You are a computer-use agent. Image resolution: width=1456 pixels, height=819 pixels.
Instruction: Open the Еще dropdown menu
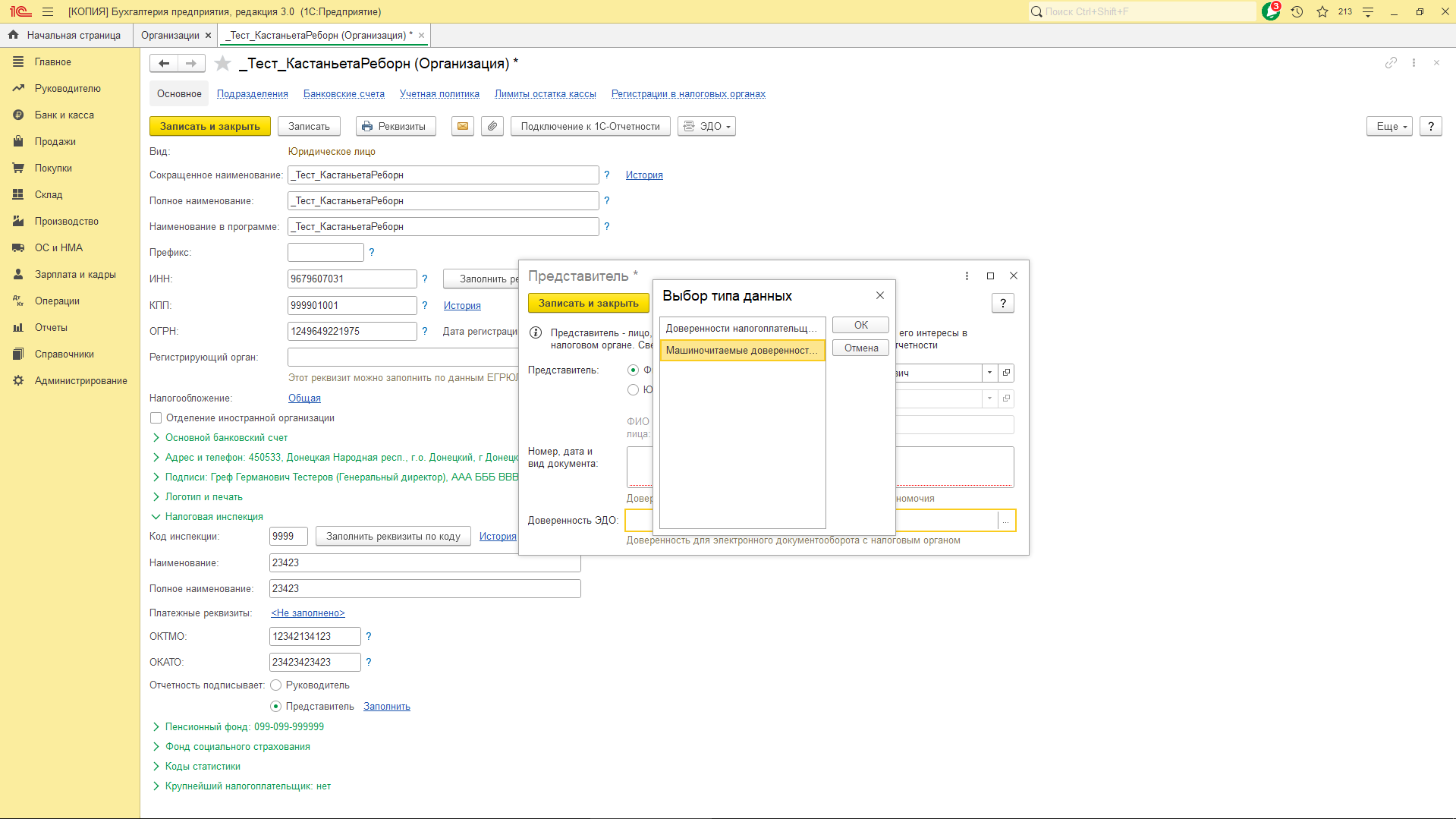[x=1389, y=126]
